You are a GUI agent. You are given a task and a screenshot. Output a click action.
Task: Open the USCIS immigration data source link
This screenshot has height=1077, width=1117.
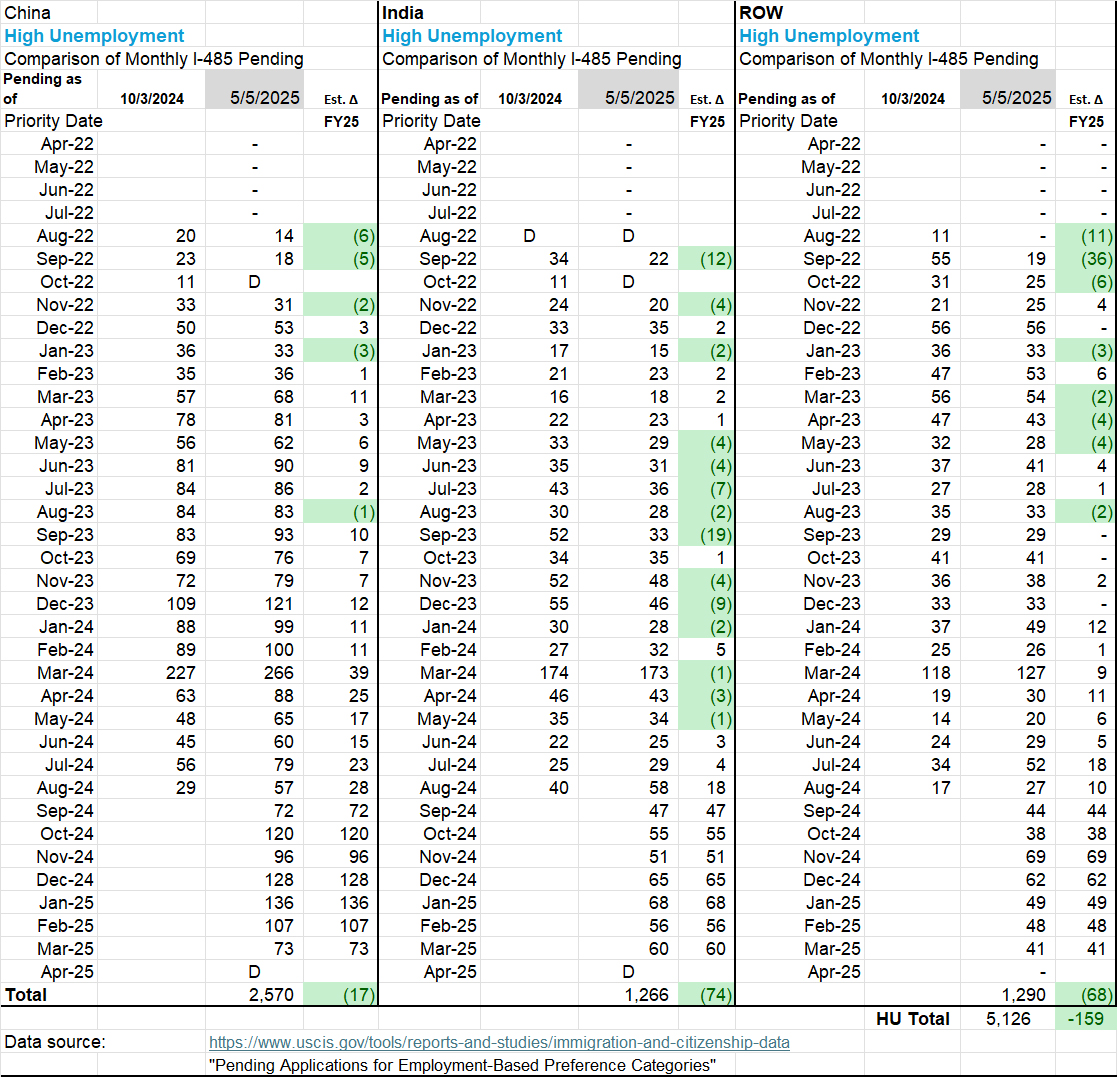pyautogui.click(x=498, y=1042)
